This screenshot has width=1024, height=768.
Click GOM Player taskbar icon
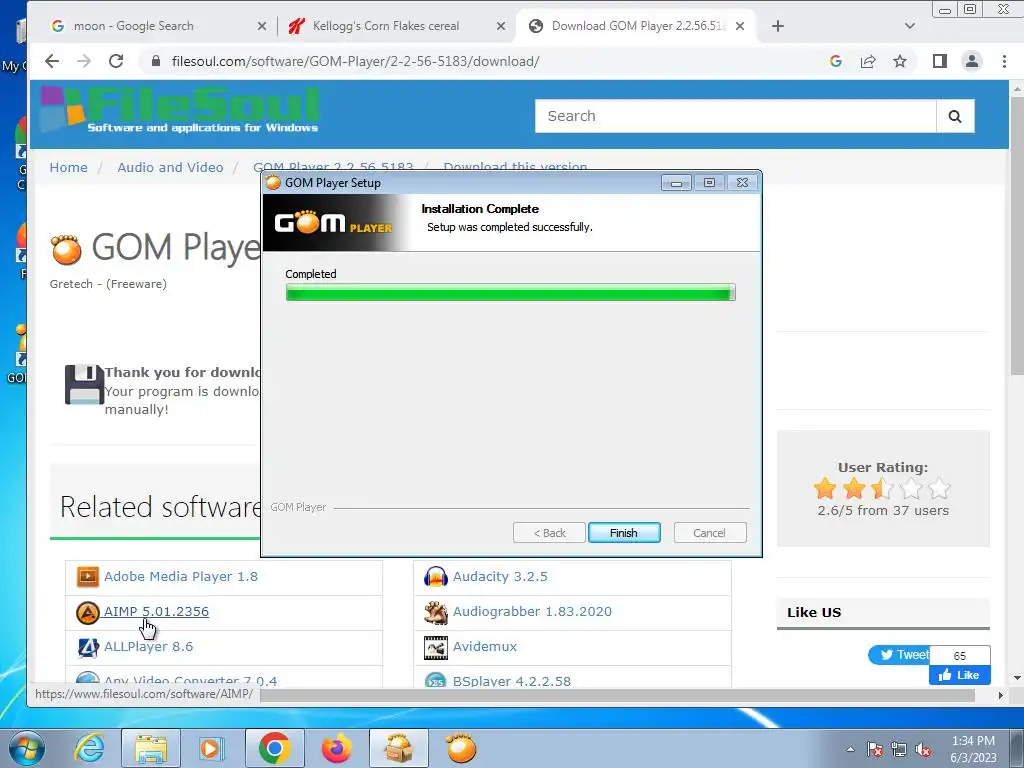[x=460, y=748]
